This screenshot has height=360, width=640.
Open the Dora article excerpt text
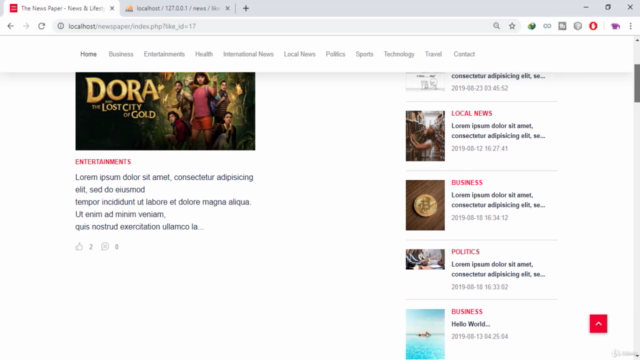point(164,202)
